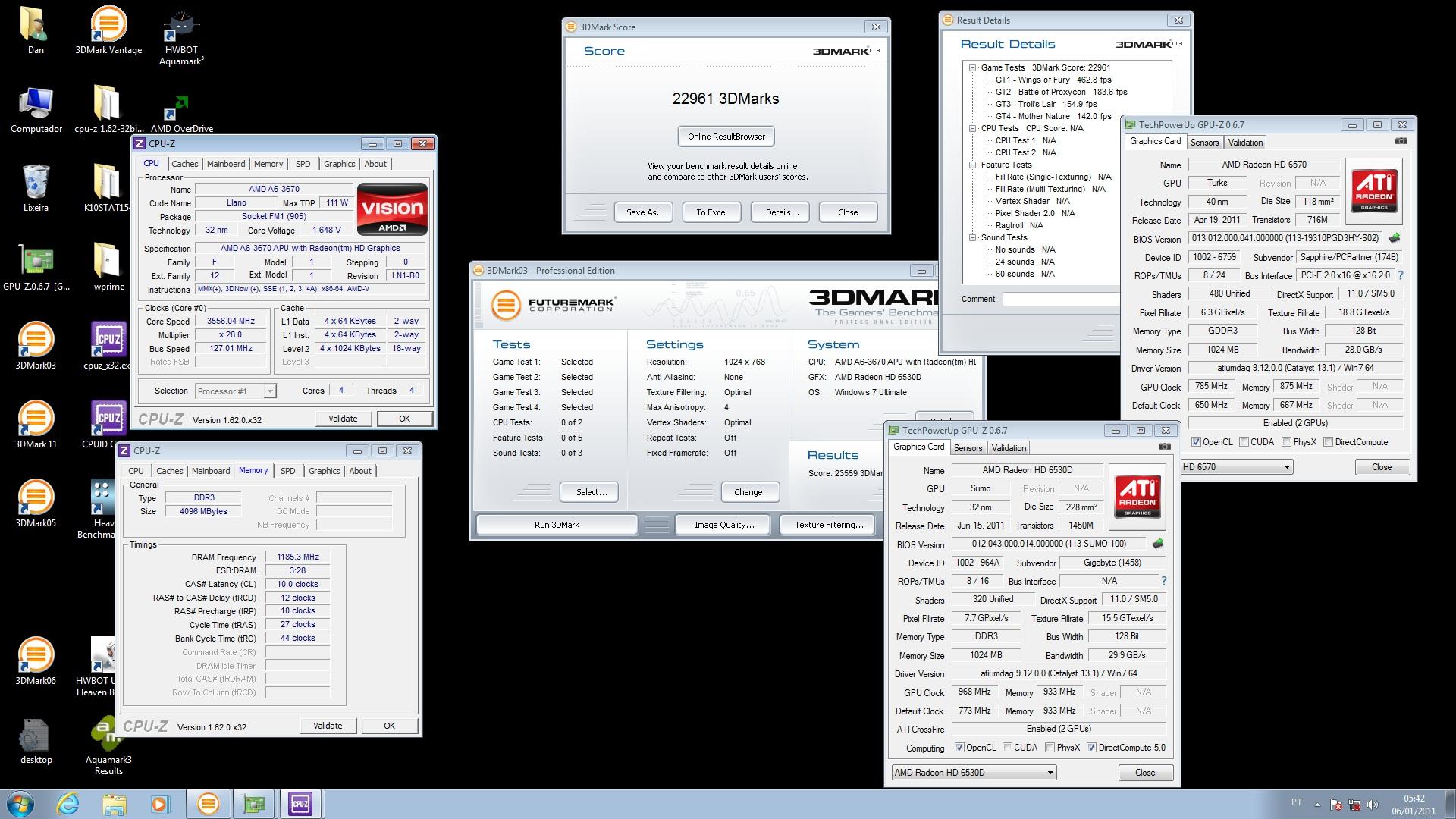Screen dimensions: 1456x819
Task: Click the Windows Start button
Action: [x=20, y=804]
